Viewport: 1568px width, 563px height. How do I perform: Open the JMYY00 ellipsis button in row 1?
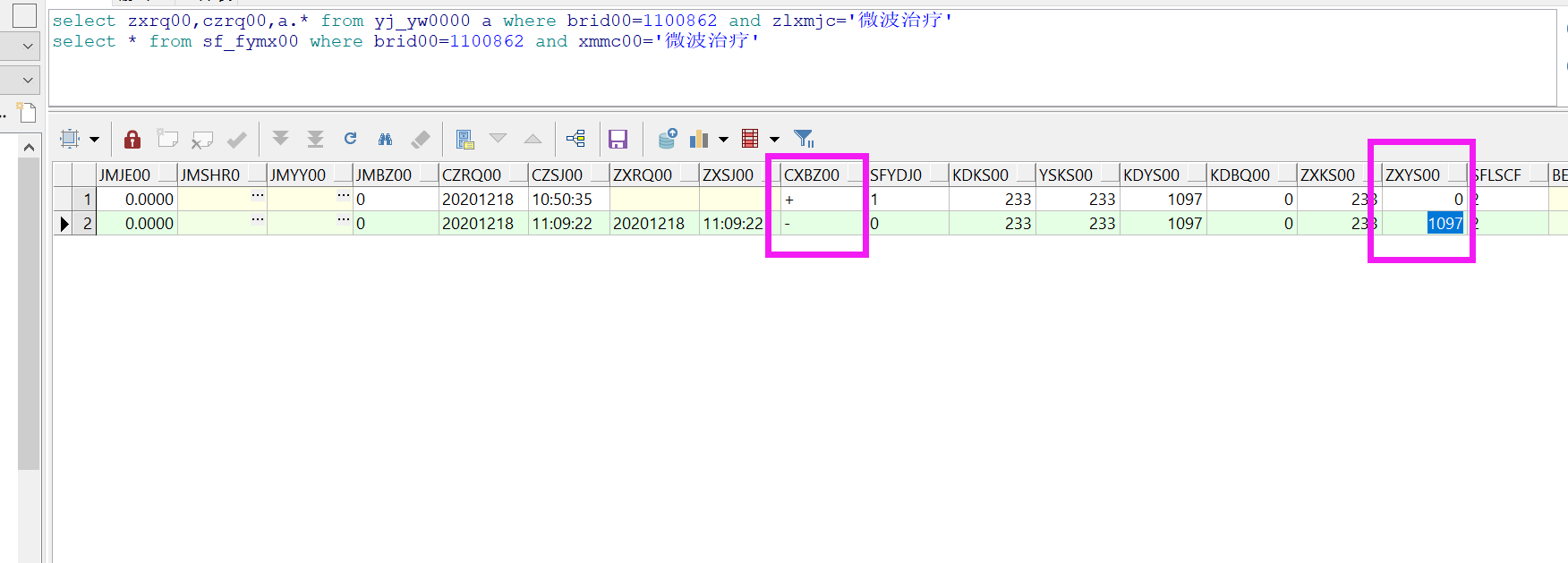pos(343,195)
